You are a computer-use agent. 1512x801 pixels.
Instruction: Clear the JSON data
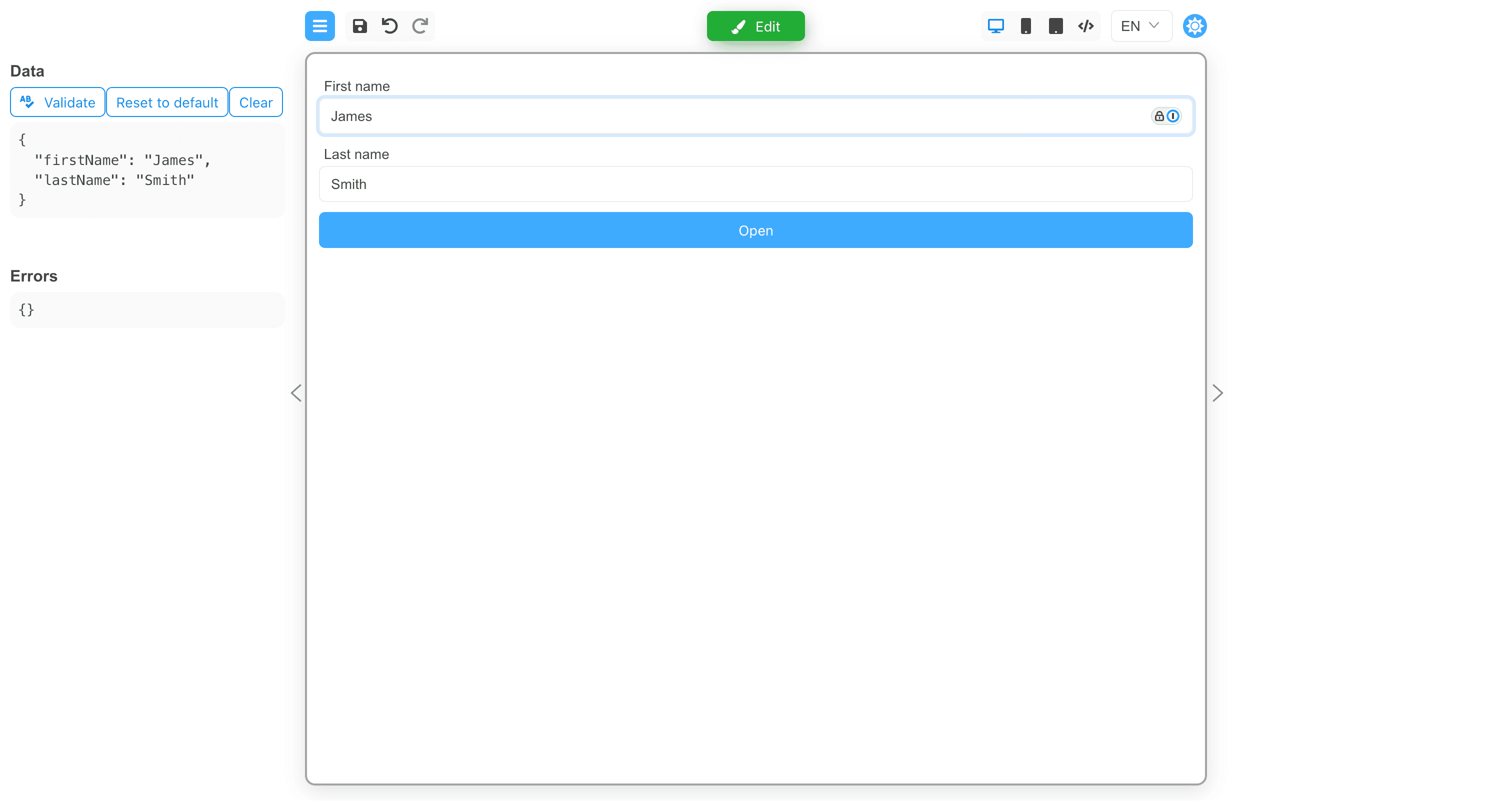coord(256,102)
